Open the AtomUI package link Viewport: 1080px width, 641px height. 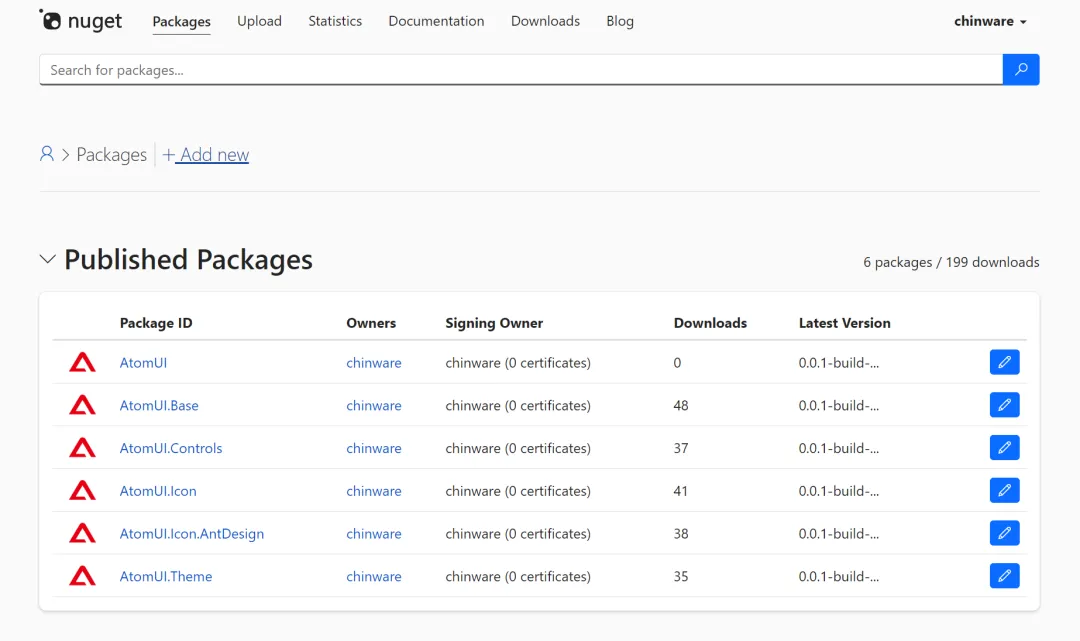(x=143, y=363)
